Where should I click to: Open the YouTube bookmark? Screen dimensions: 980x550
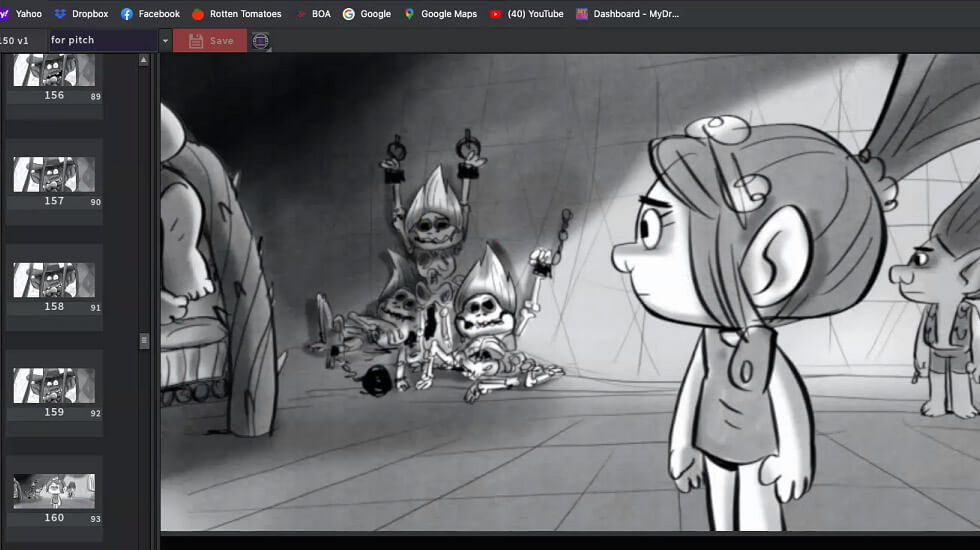(x=526, y=14)
